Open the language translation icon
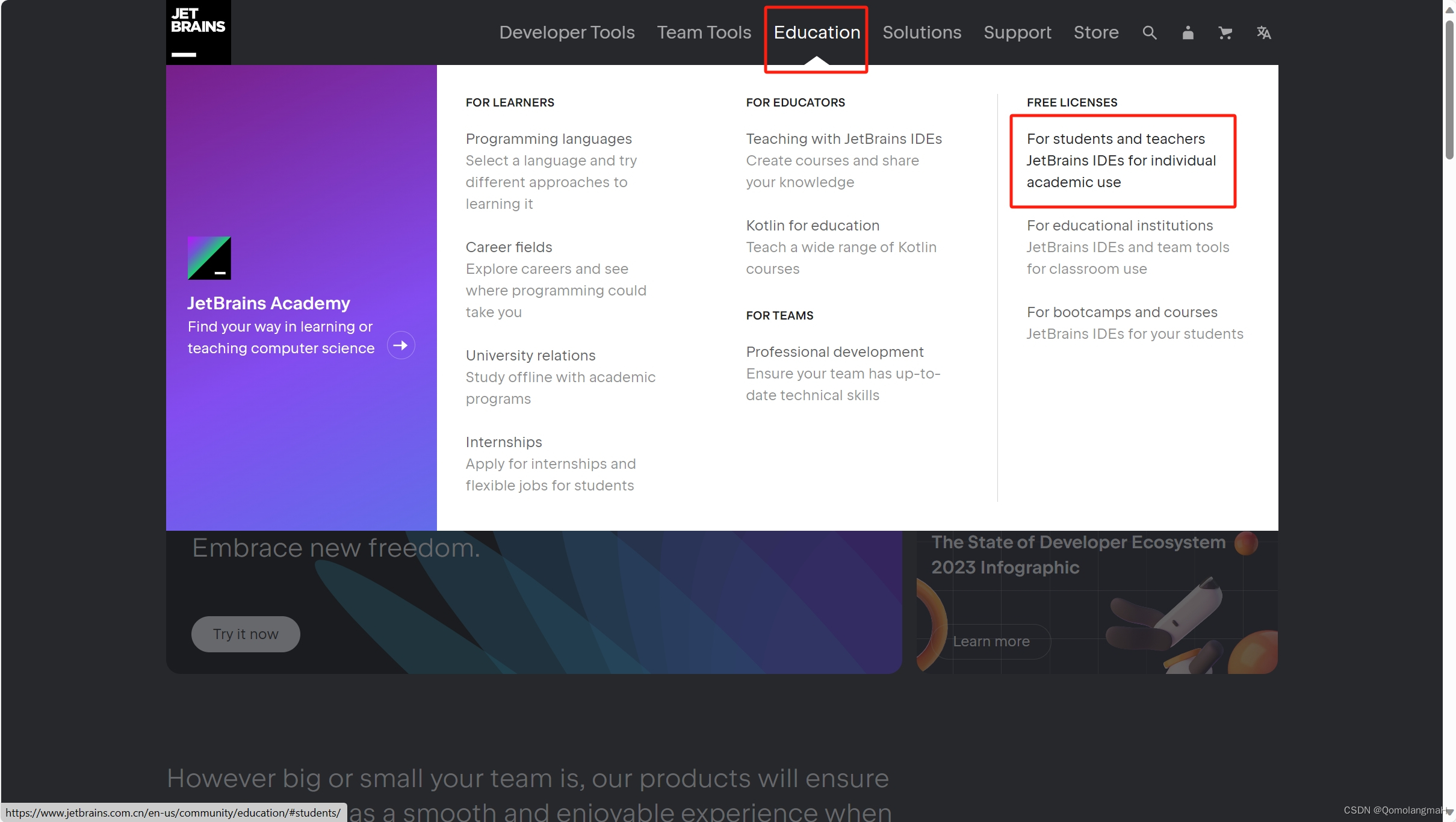 click(1263, 32)
